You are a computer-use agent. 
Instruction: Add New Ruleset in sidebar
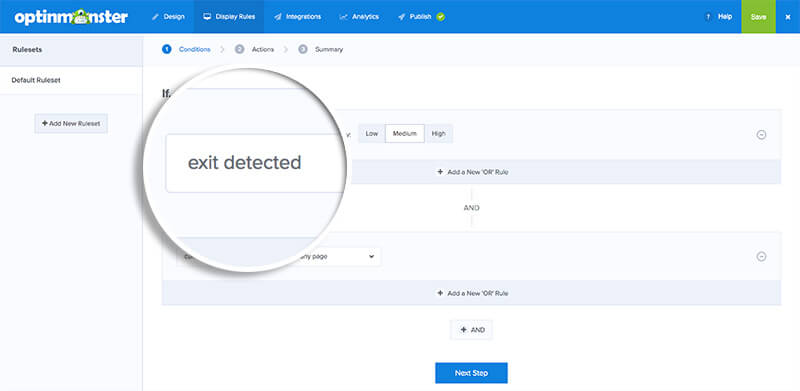click(71, 124)
